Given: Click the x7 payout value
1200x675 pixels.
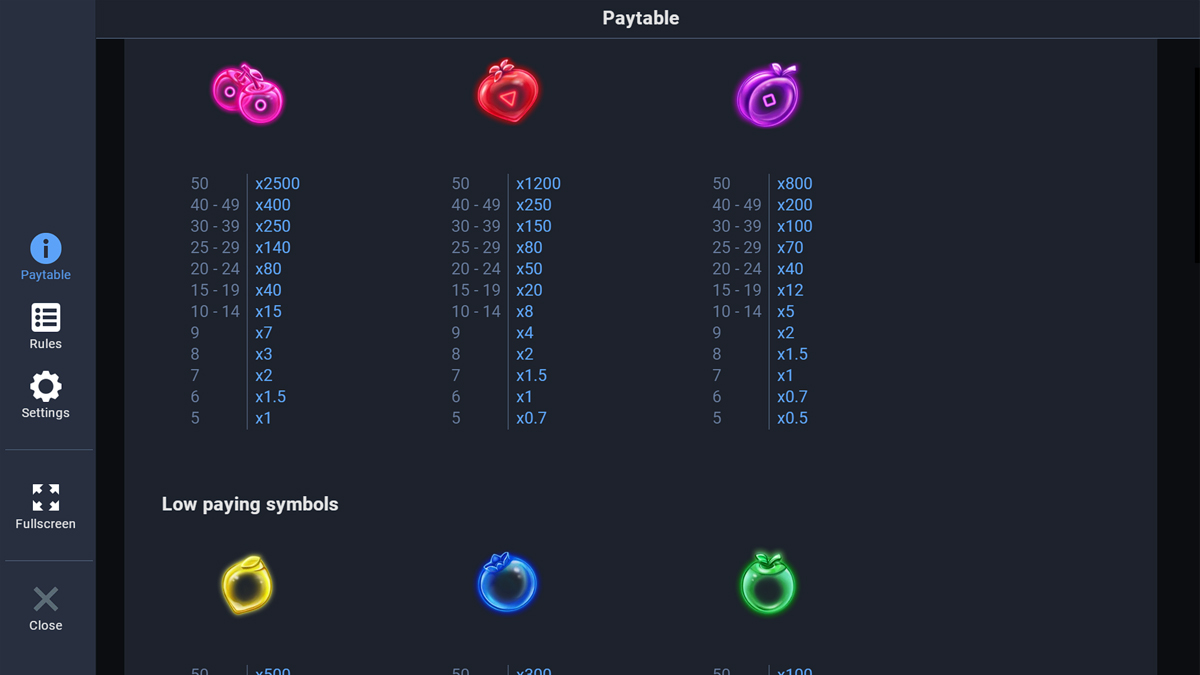Looking at the screenshot, I should pyautogui.click(x=264, y=333).
